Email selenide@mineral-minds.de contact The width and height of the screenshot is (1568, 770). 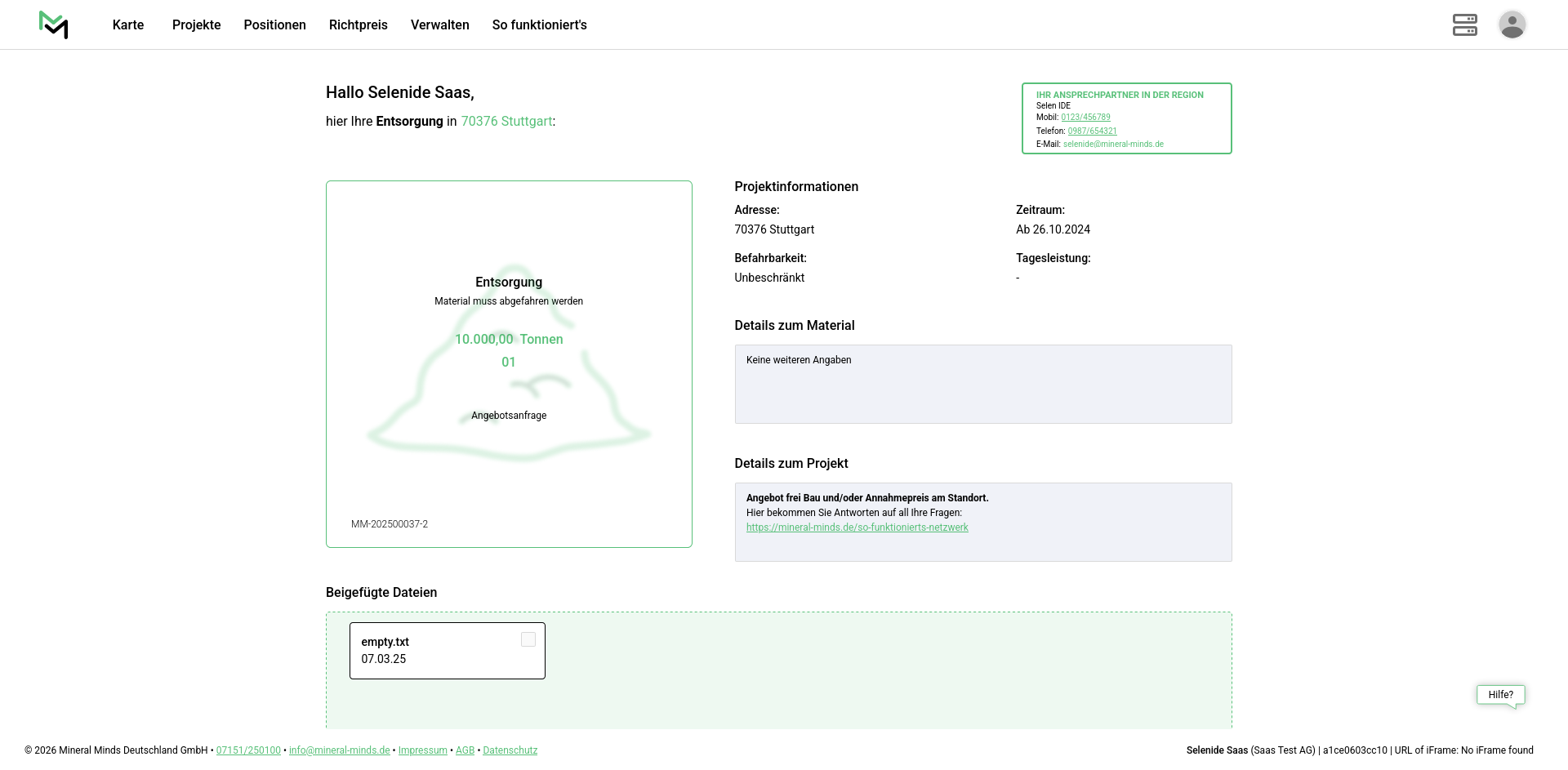[1113, 145]
